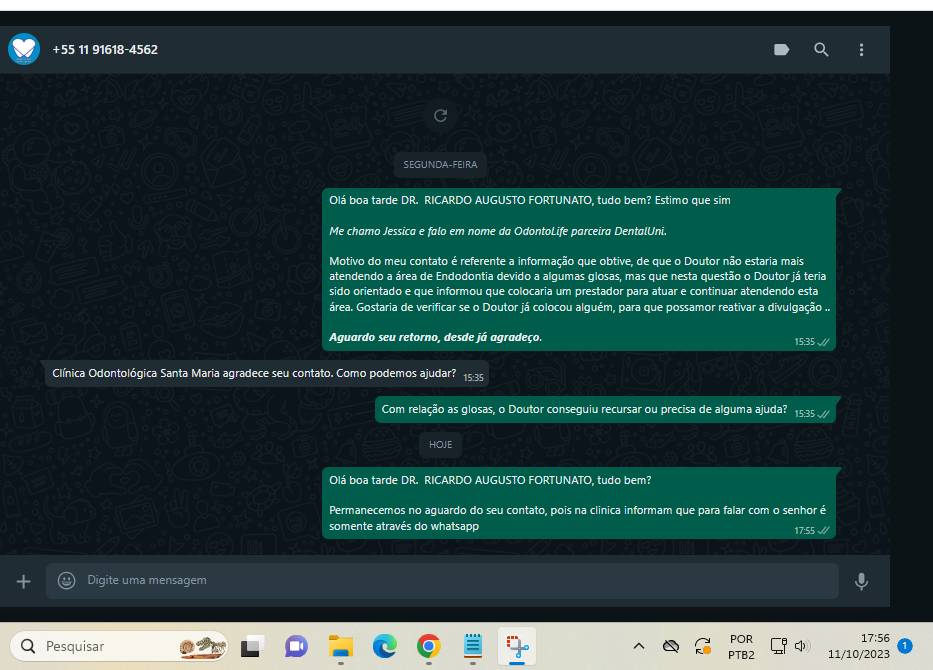The width and height of the screenshot is (933, 670).
Task: Open Task View on the taskbar
Action: pyautogui.click(x=252, y=646)
